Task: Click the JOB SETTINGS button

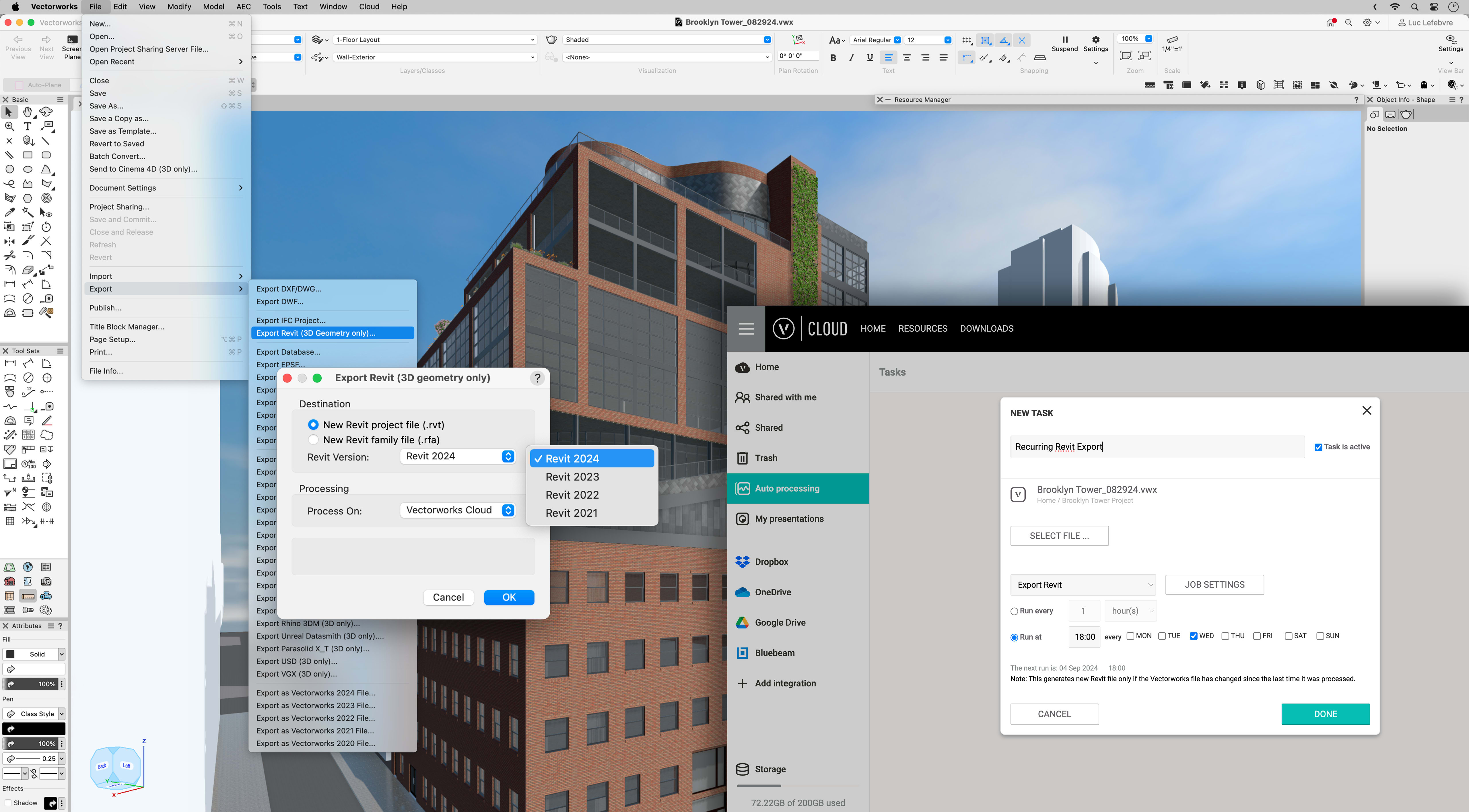Action: (1214, 584)
